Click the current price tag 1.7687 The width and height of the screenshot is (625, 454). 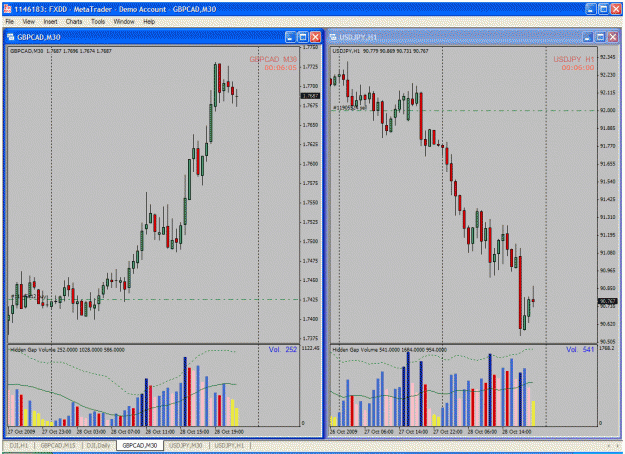coord(310,96)
